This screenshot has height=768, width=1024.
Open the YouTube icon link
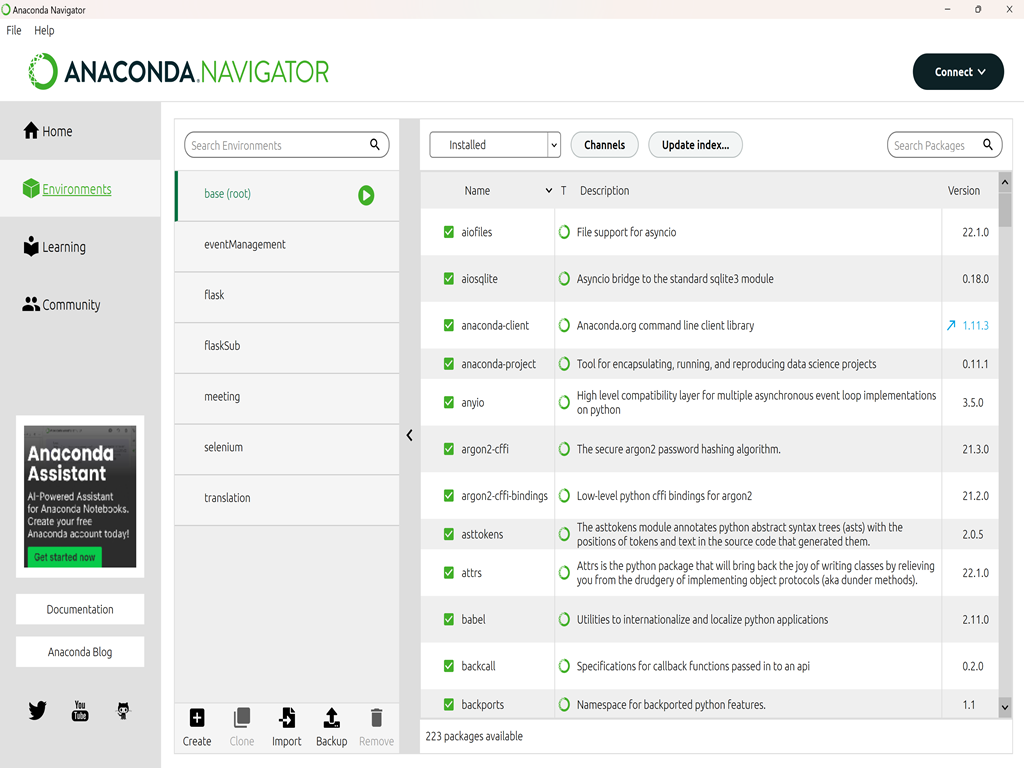[x=80, y=711]
